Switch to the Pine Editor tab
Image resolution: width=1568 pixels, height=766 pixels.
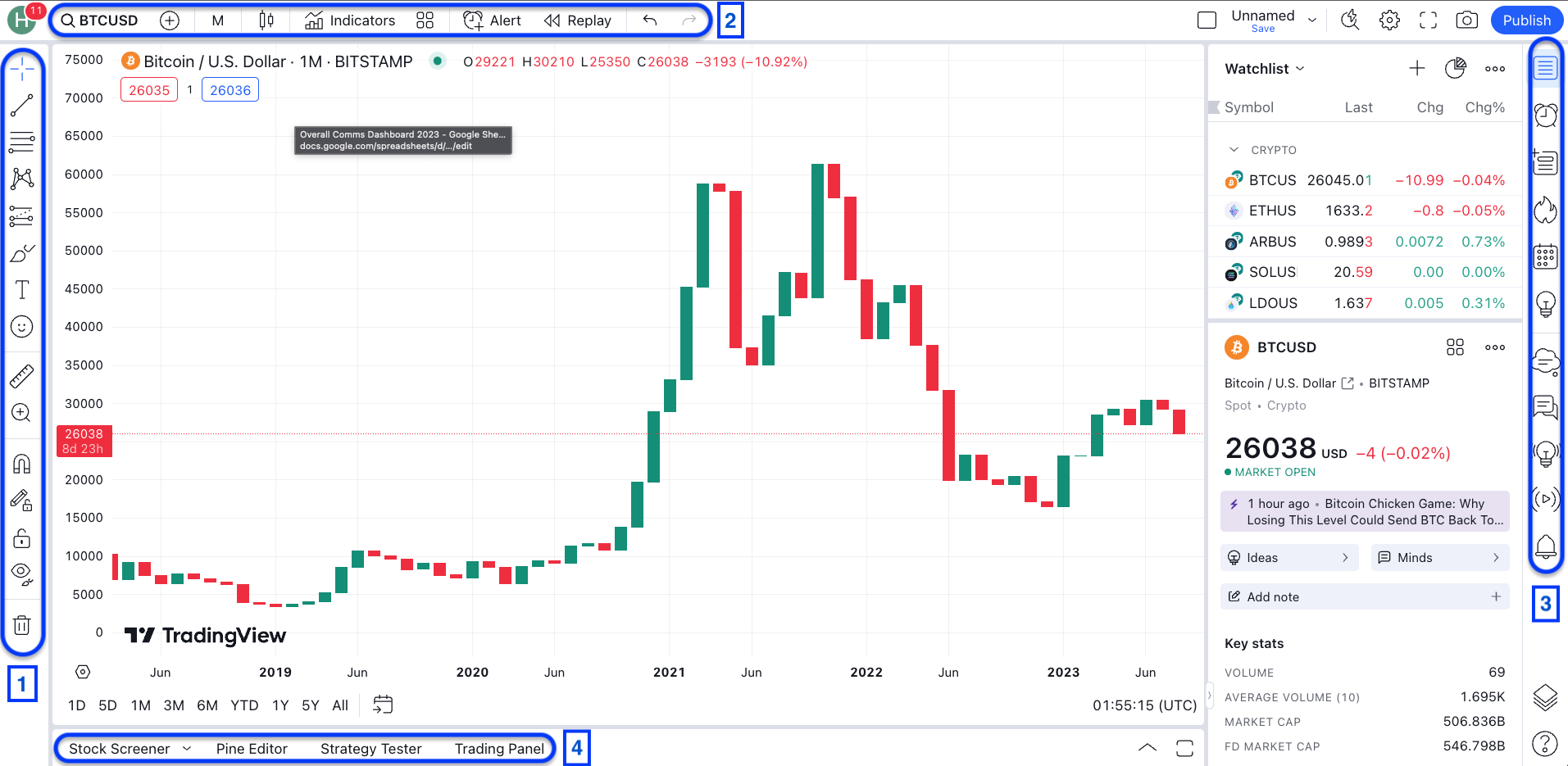click(x=251, y=748)
